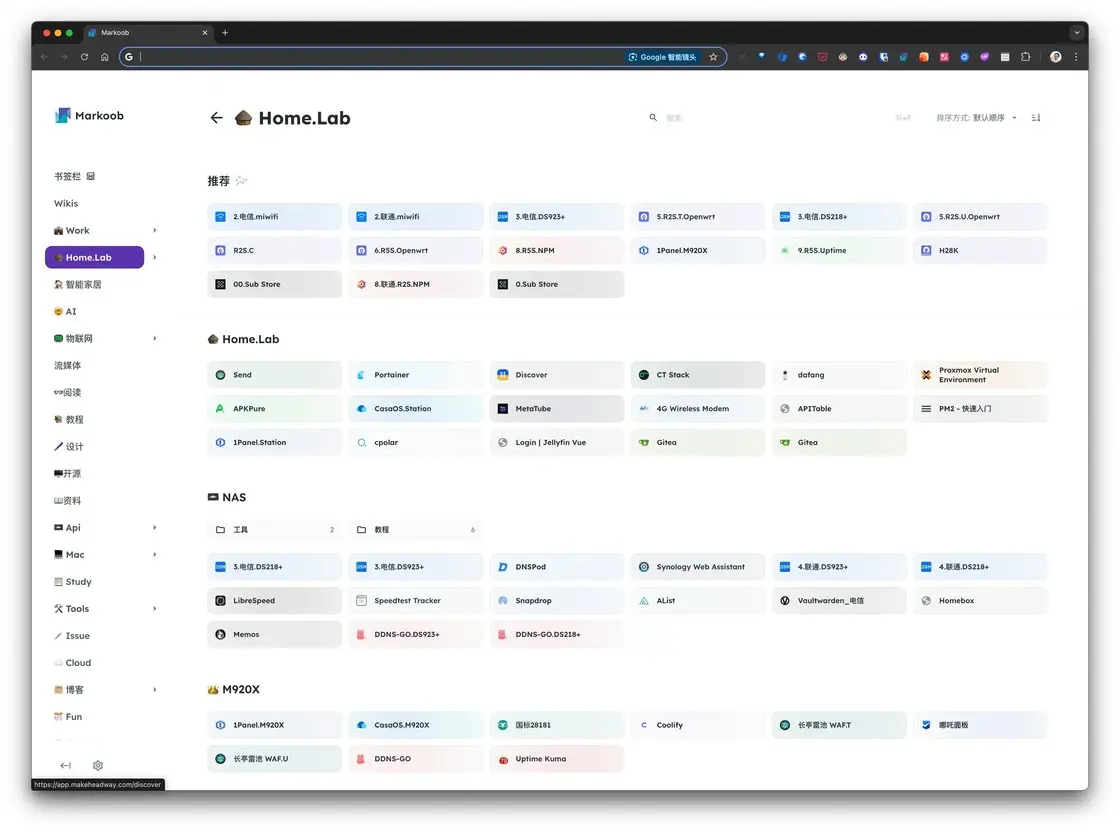Open the sort order dropdown
This screenshot has height=832, width=1120.
pyautogui.click(x=976, y=118)
